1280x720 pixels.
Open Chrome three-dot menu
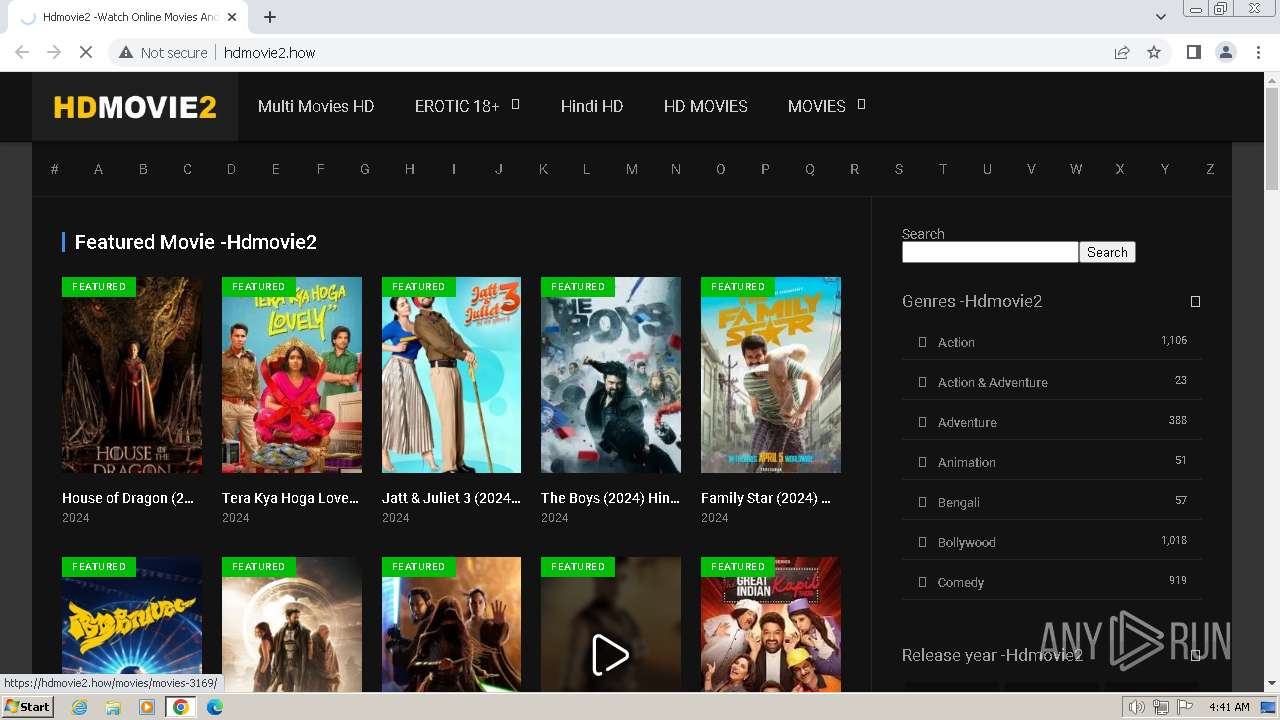tap(1258, 52)
